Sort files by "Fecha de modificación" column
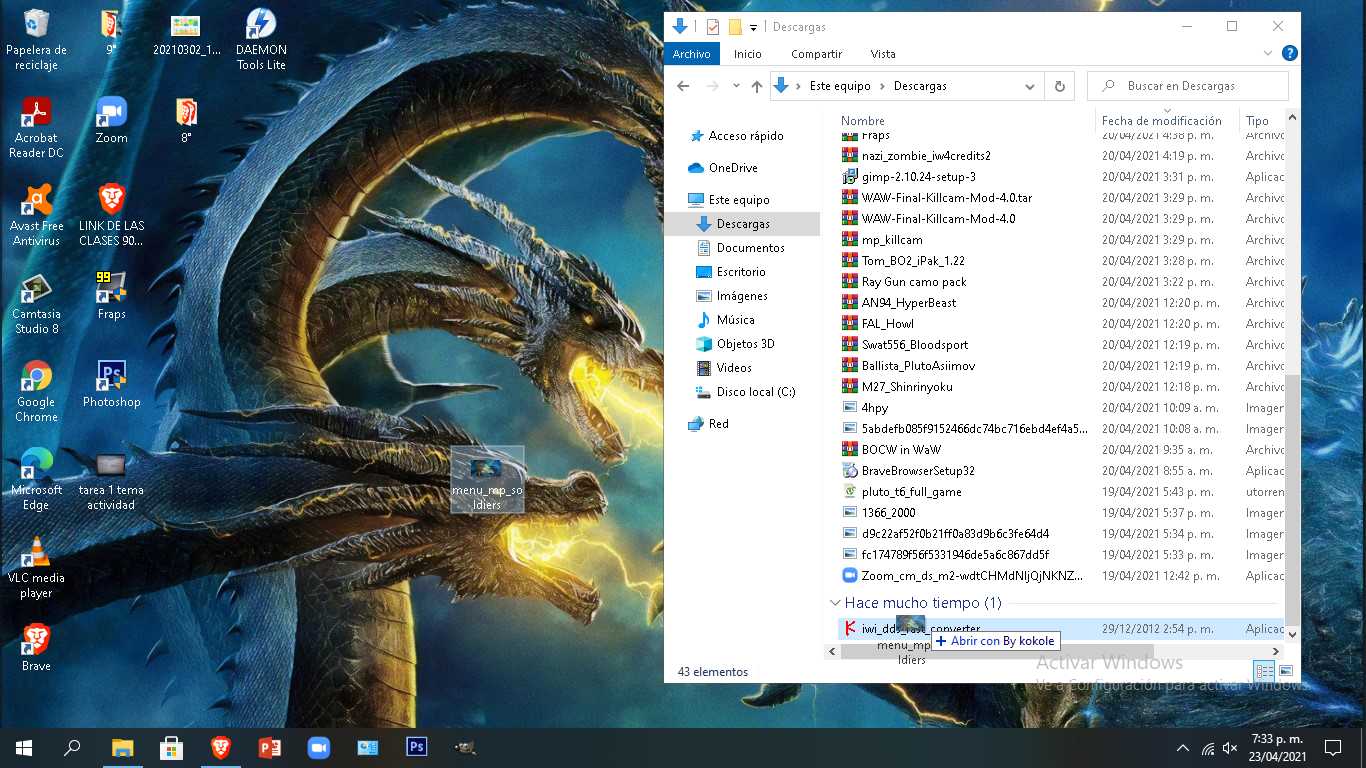Viewport: 1366px width, 768px height. pyautogui.click(x=1161, y=121)
